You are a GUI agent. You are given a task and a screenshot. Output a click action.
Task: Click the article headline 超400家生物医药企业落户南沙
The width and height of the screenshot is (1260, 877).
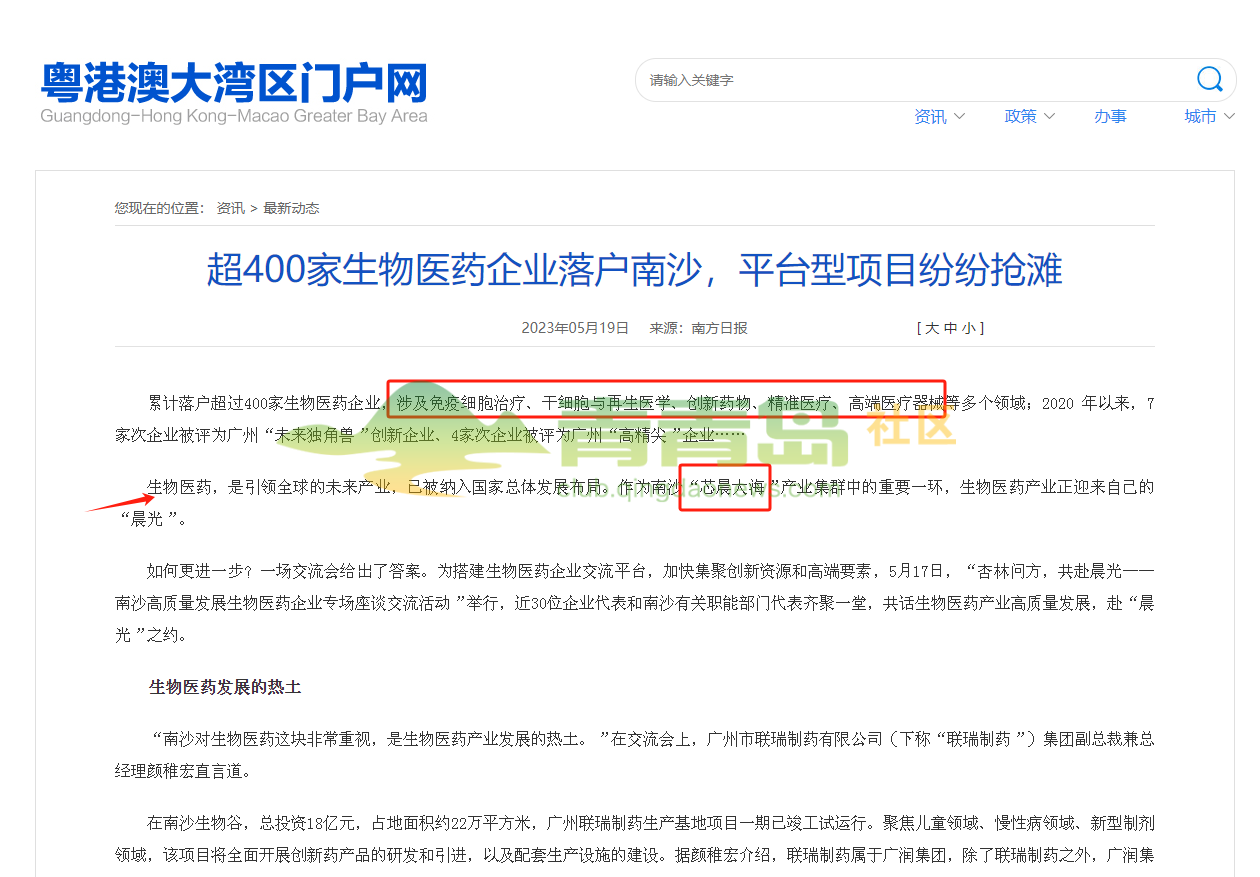(x=634, y=270)
